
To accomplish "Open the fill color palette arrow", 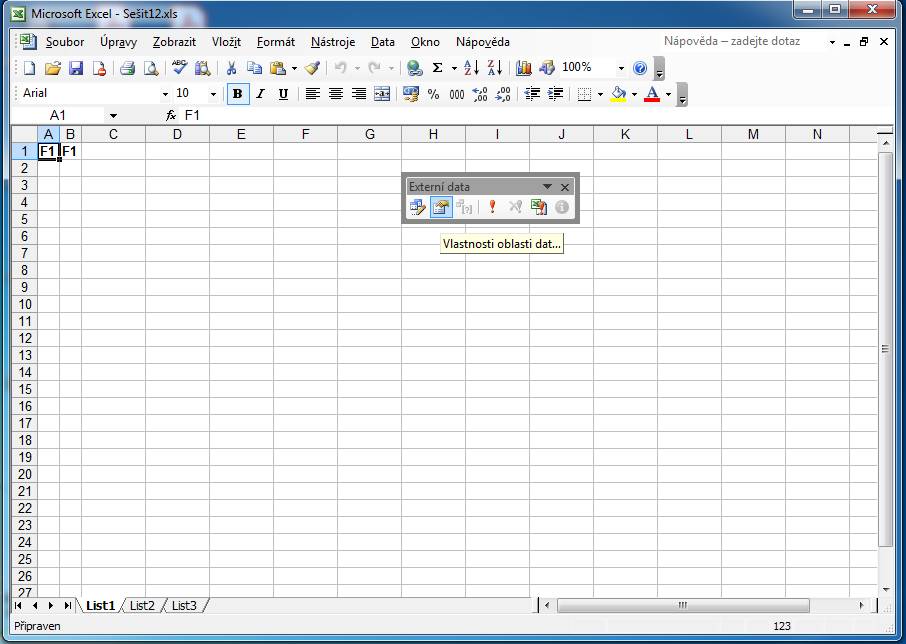I will tap(634, 94).
